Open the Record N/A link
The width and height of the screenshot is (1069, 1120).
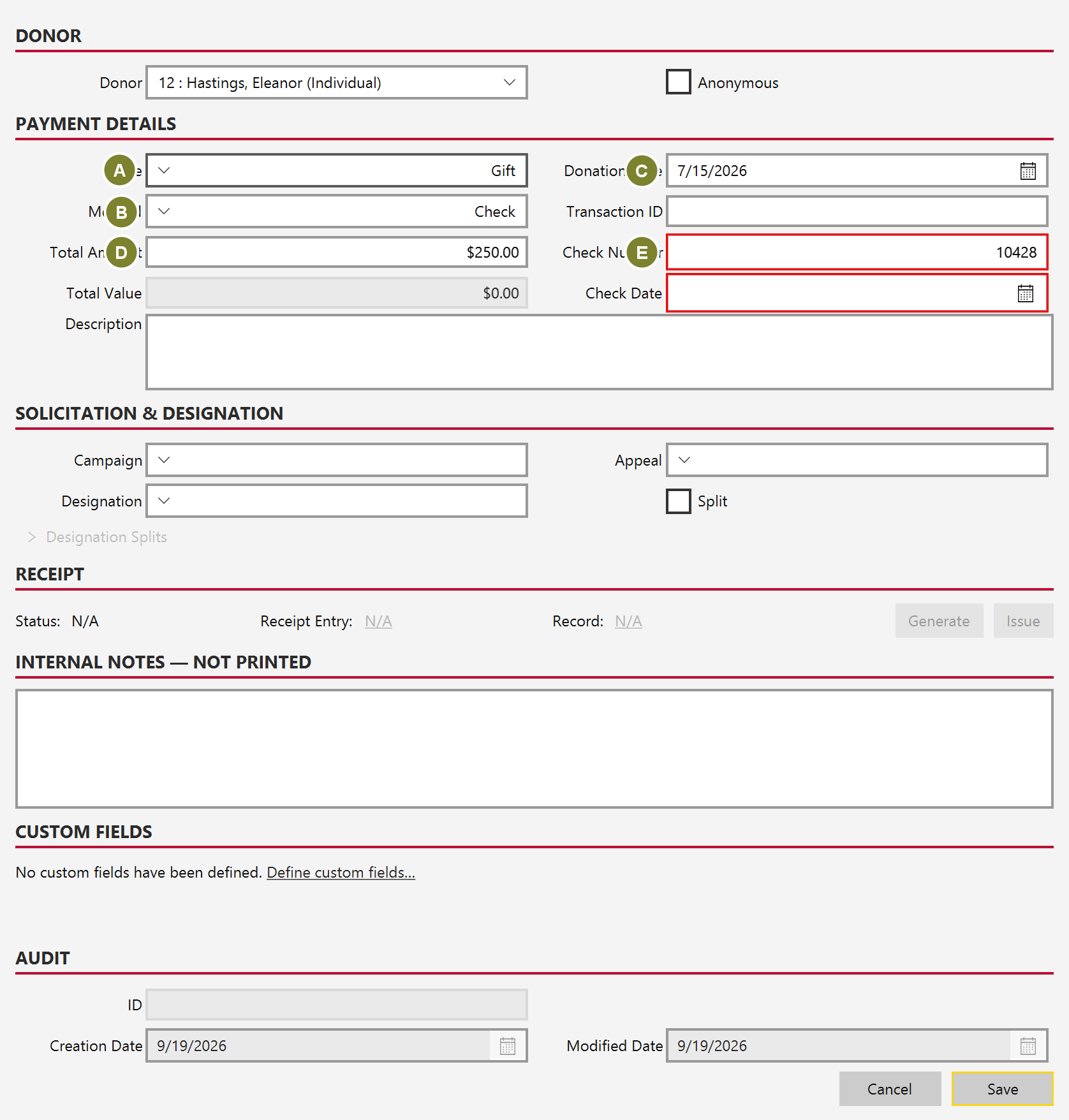pyautogui.click(x=628, y=621)
